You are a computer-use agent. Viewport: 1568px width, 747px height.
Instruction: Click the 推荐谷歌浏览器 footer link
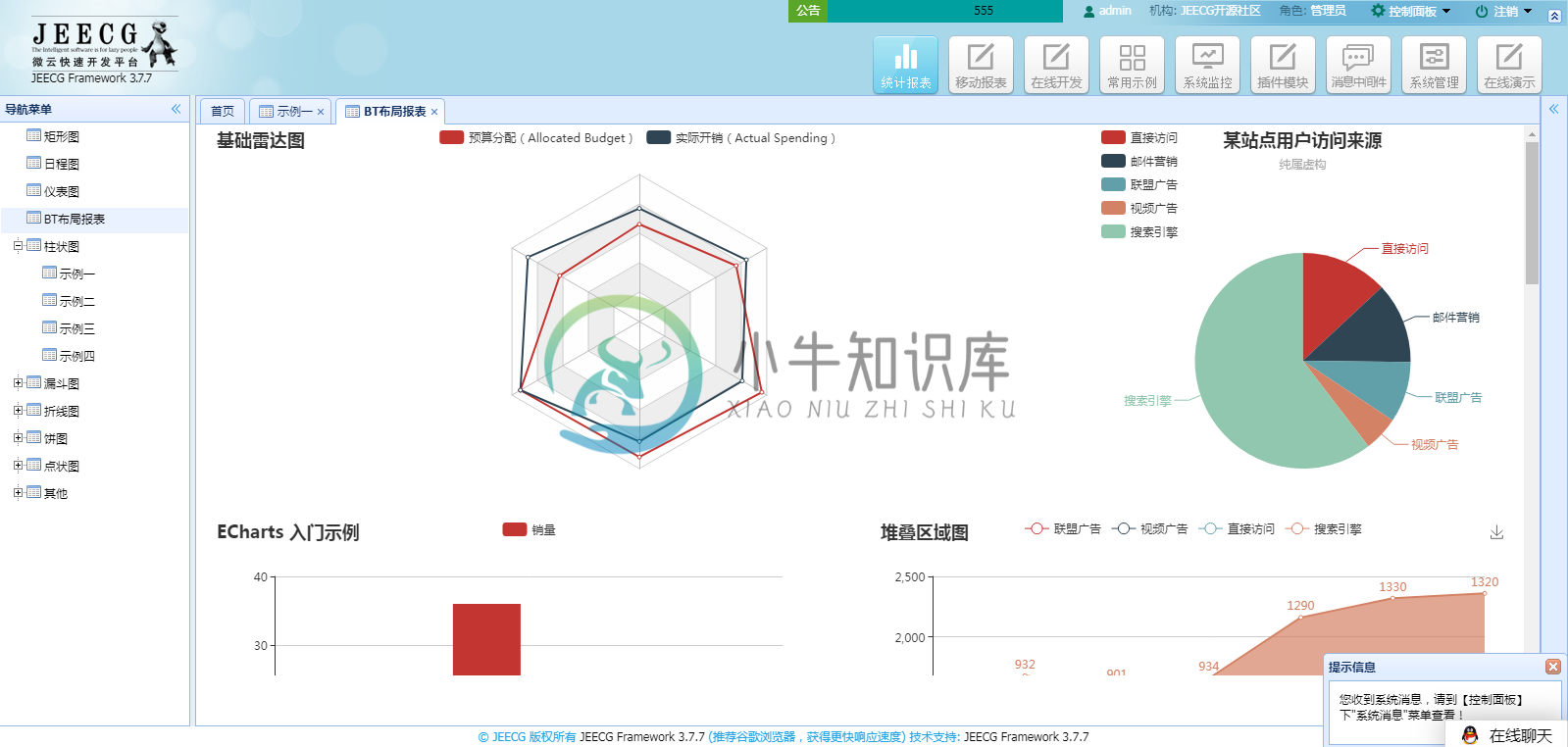[807, 737]
